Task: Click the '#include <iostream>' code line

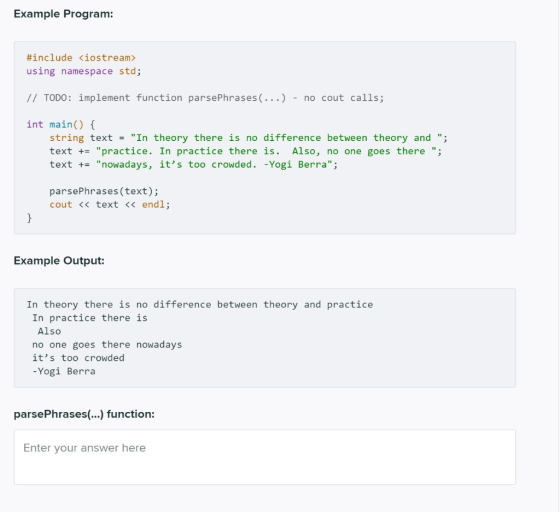Action: click(x=81, y=57)
